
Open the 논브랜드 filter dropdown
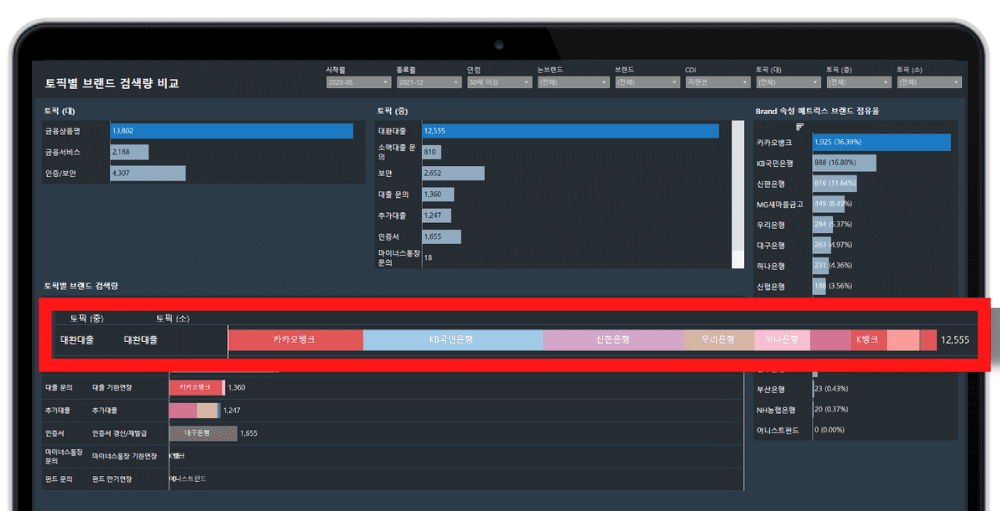point(573,82)
